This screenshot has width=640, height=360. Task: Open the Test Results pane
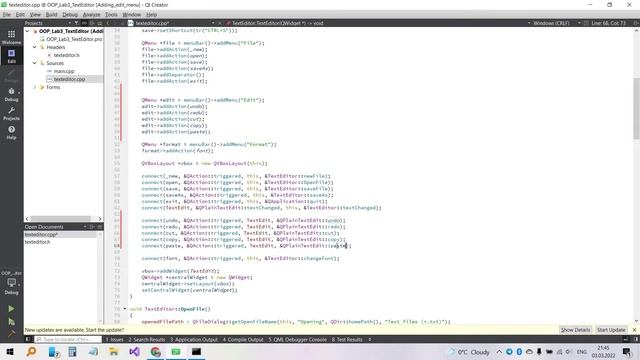347,339
